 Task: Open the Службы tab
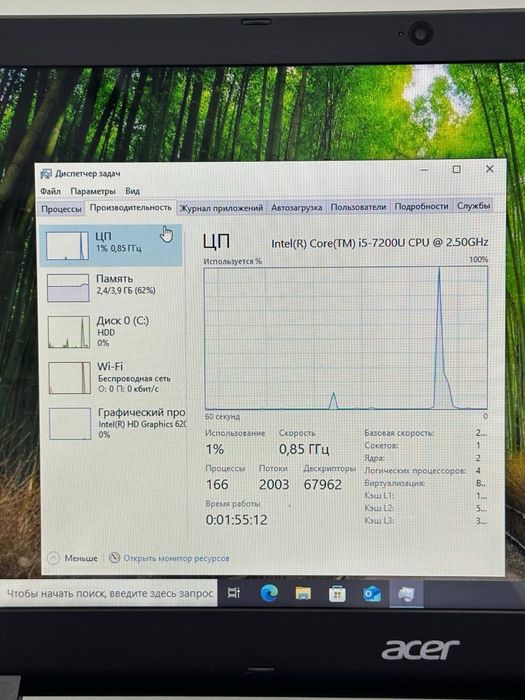[474, 206]
